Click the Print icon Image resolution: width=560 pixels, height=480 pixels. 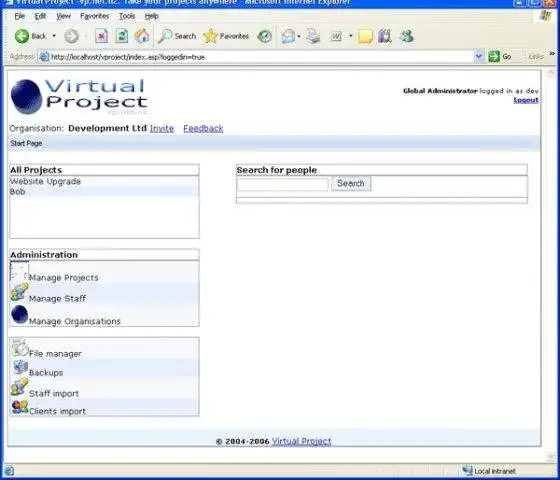313,36
